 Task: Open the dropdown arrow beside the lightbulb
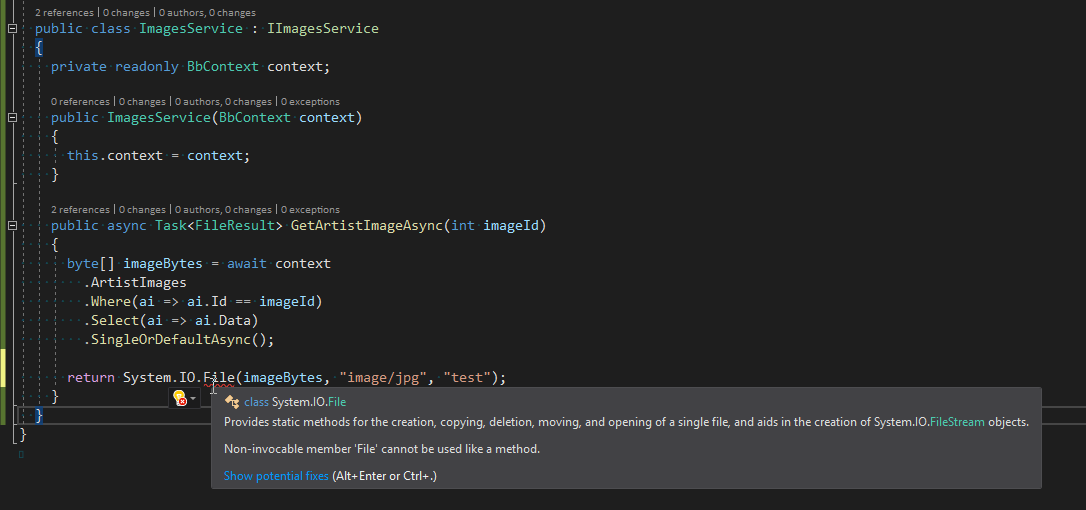[x=193, y=399]
